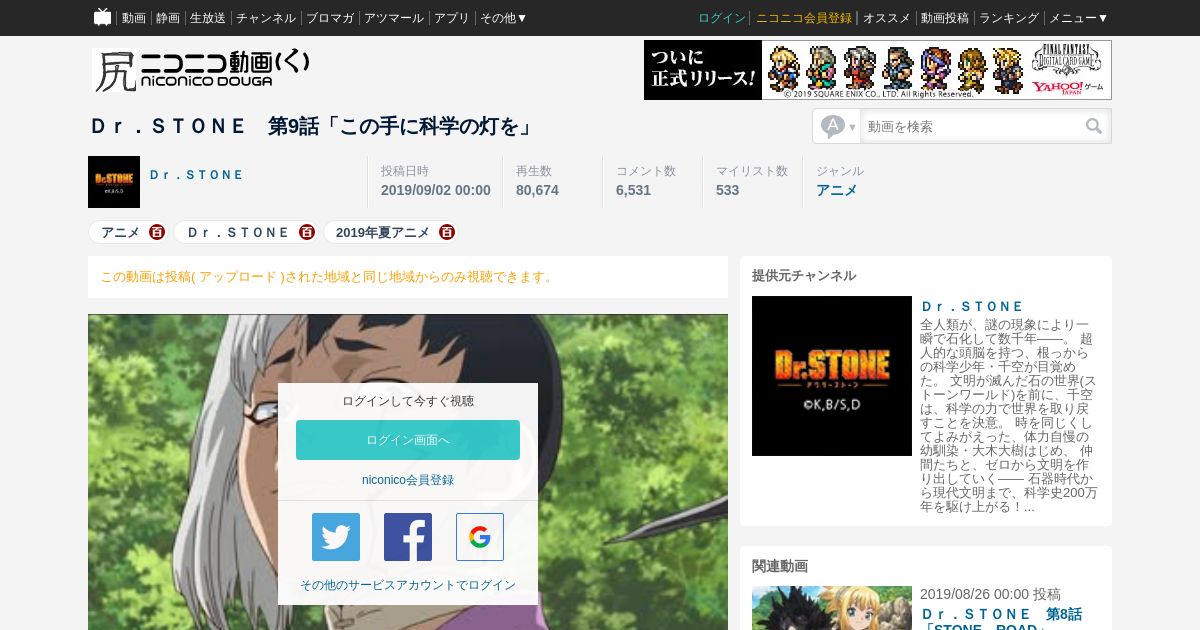Open the Niconico Douga logo
The height and width of the screenshot is (630, 1200).
click(200, 70)
